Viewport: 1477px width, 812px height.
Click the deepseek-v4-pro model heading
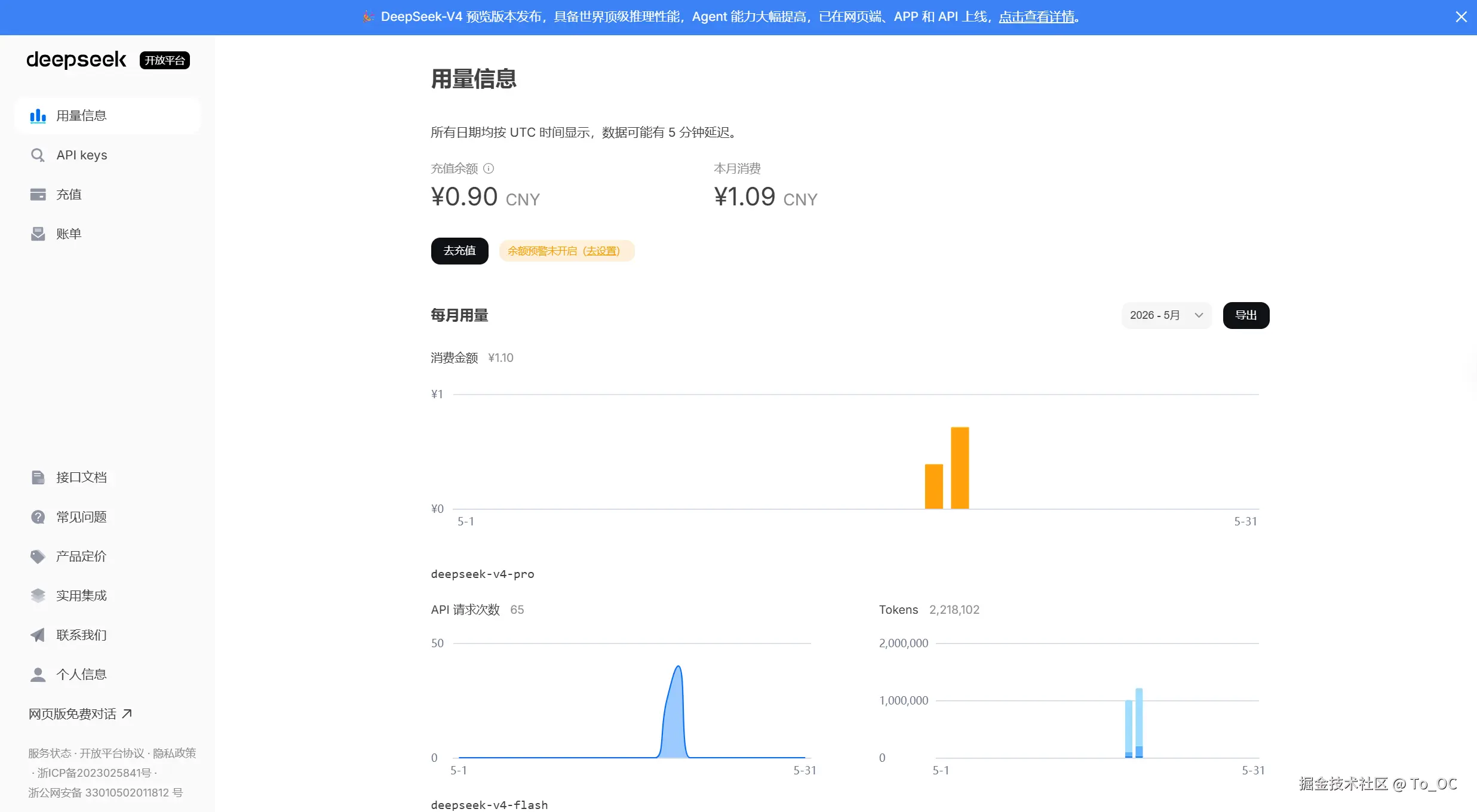click(x=483, y=574)
